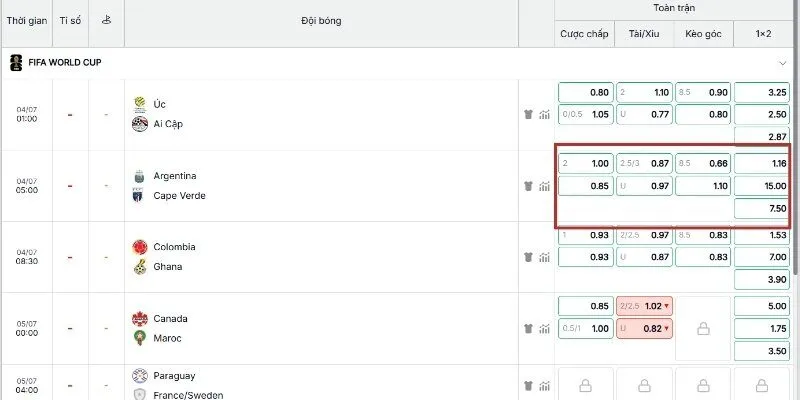Pick draw odds 7.50 for Argentina match
Image resolution: width=800 pixels, height=400 pixels.
click(x=761, y=209)
